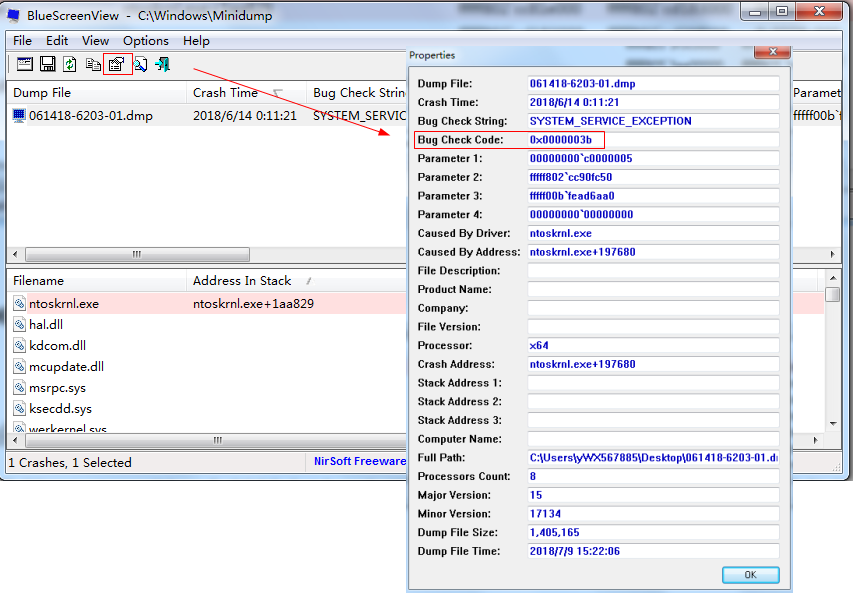The image size is (853, 600).
Task: Click OK in the Properties dialog
Action: pos(750,575)
